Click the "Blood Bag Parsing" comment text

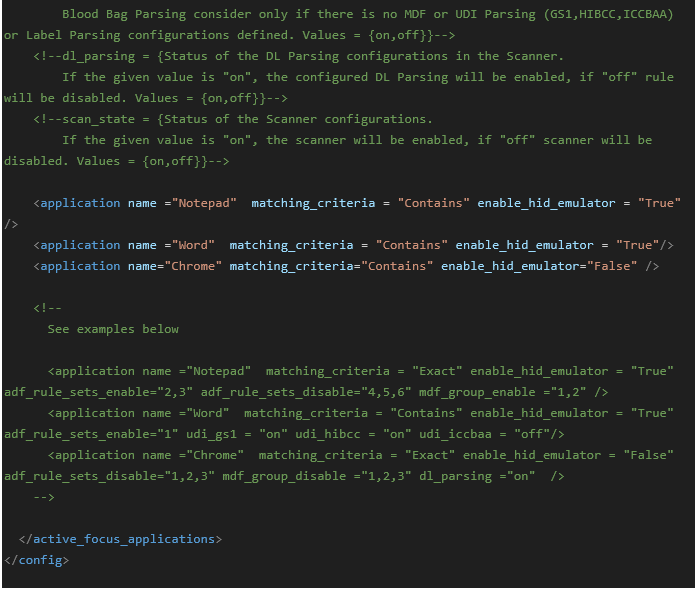pos(124,15)
